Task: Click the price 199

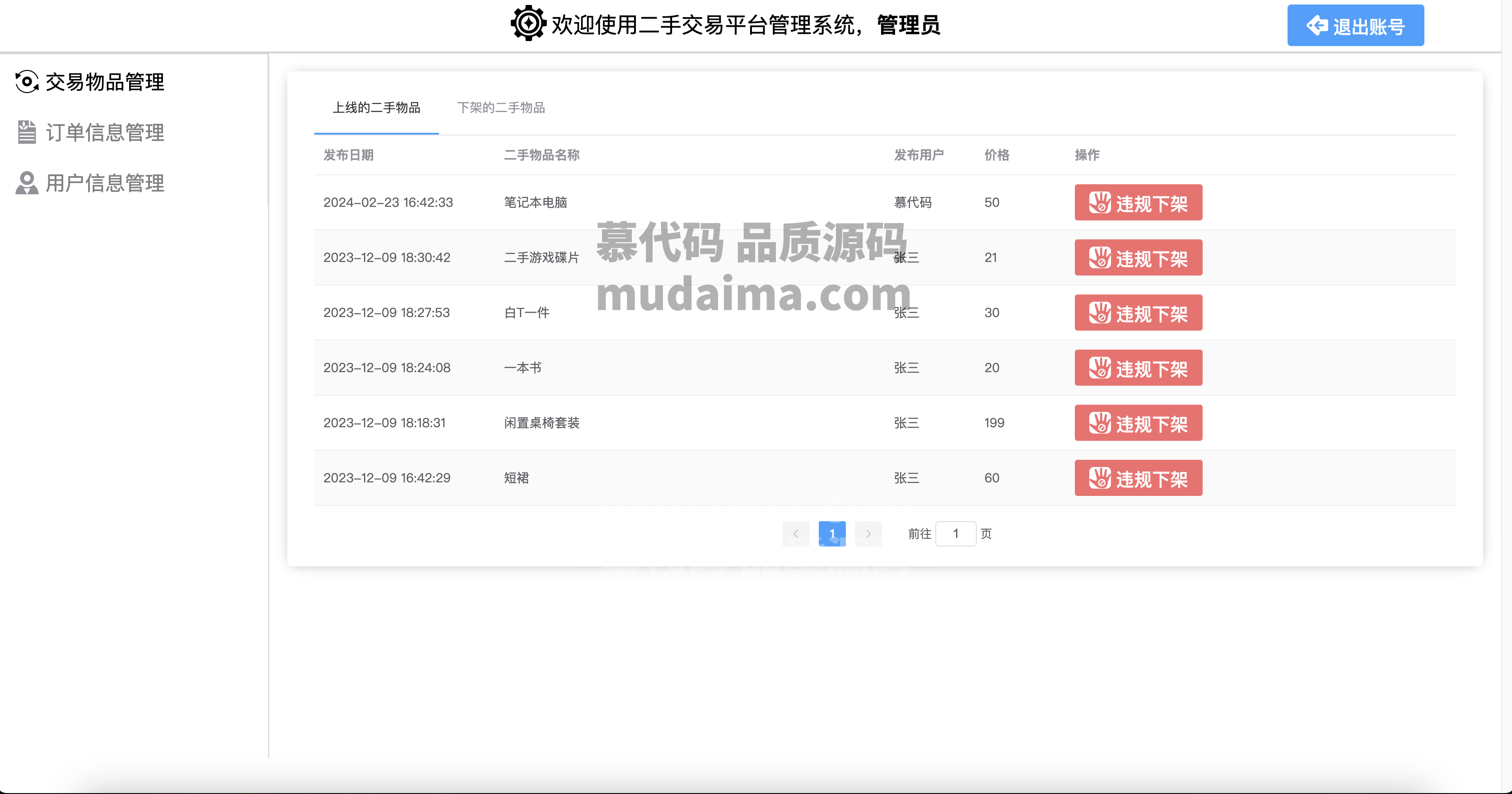Action: (994, 423)
